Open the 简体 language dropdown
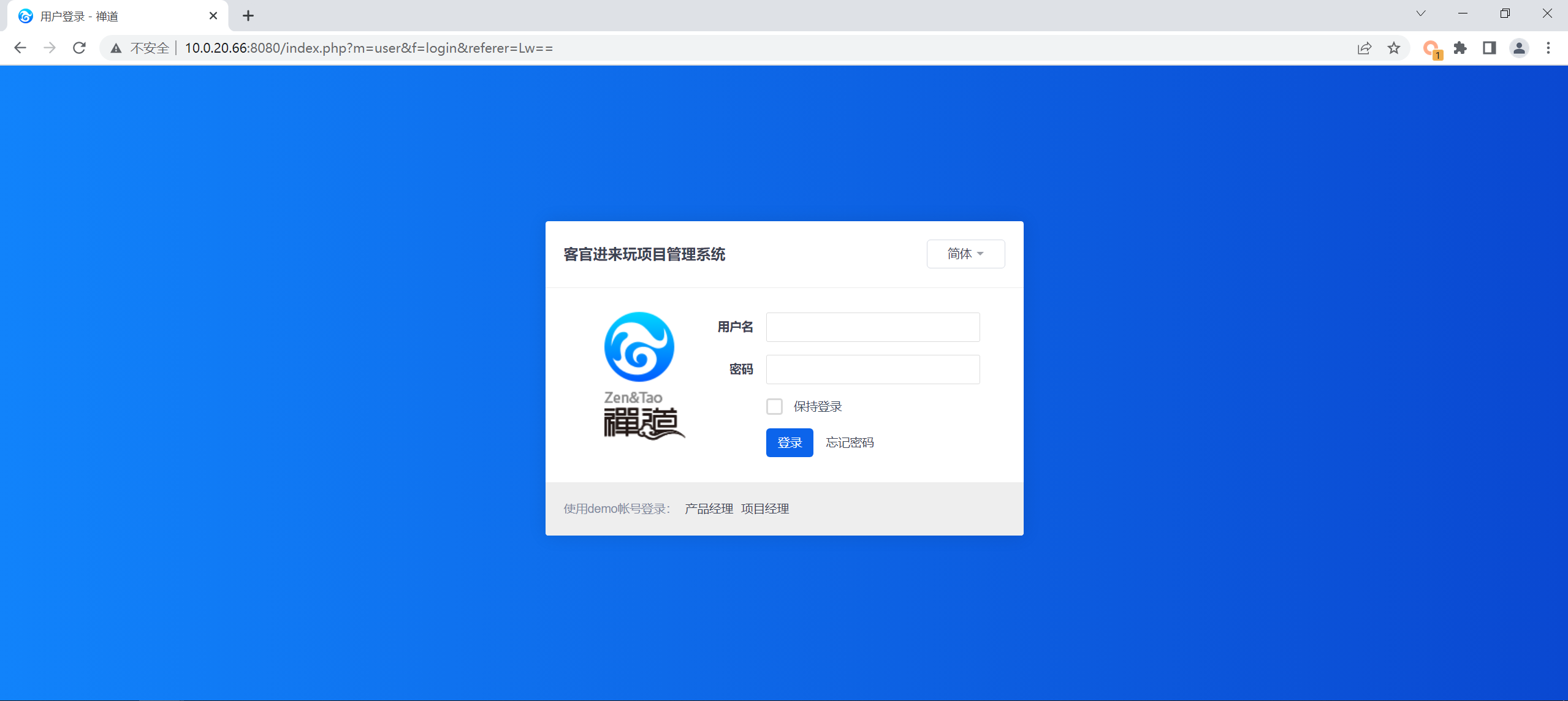The height and width of the screenshot is (701, 1568). tap(965, 254)
